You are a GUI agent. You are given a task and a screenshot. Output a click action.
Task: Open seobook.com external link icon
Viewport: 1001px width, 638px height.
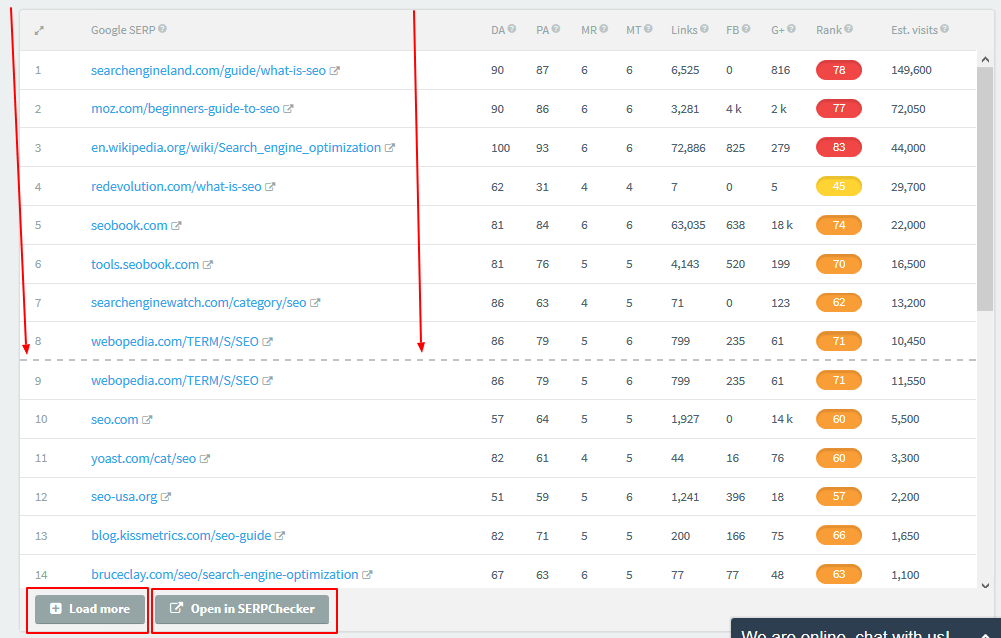[x=177, y=225]
